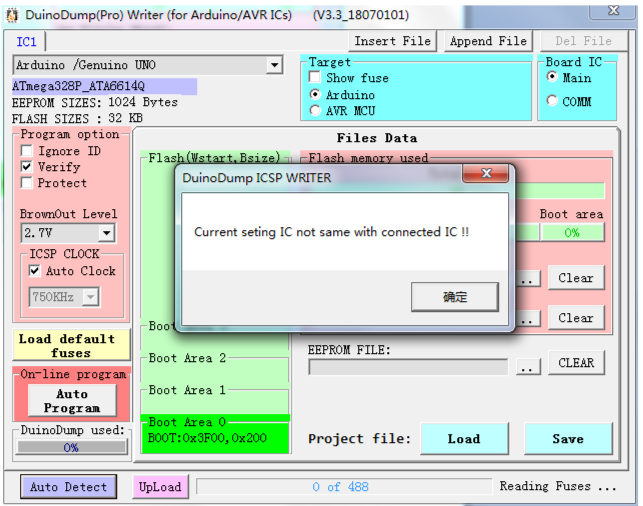Screen dimensions: 643x506
Task: Open the Arduino /Genuino UNO board dropdown
Action: (274, 65)
